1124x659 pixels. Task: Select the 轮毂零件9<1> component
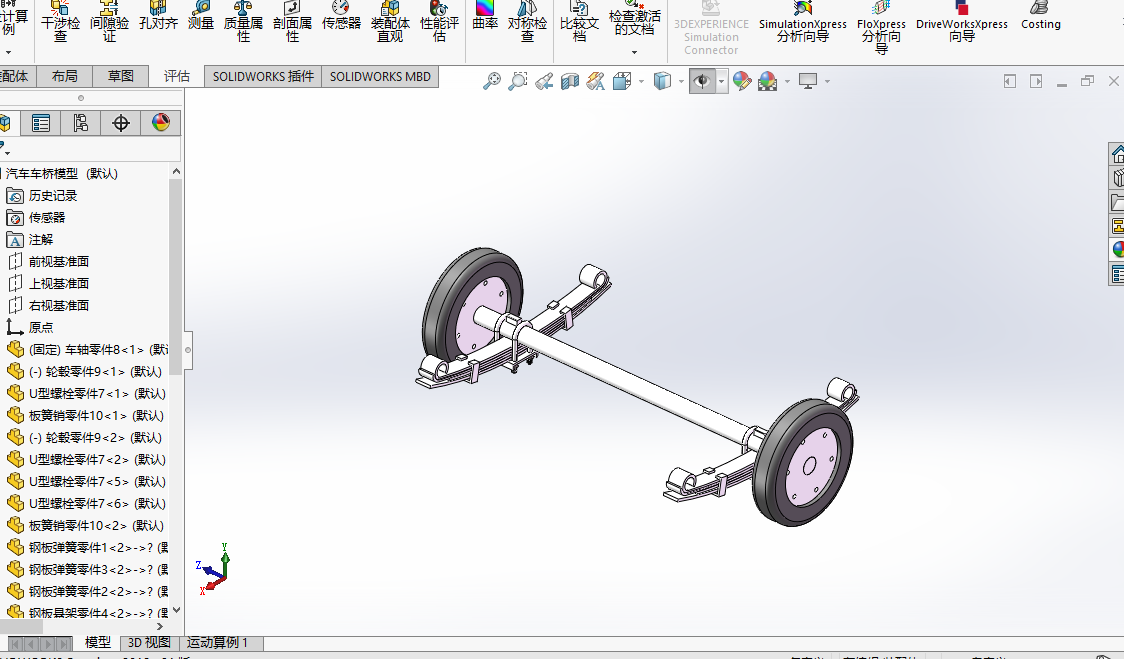[x=85, y=371]
